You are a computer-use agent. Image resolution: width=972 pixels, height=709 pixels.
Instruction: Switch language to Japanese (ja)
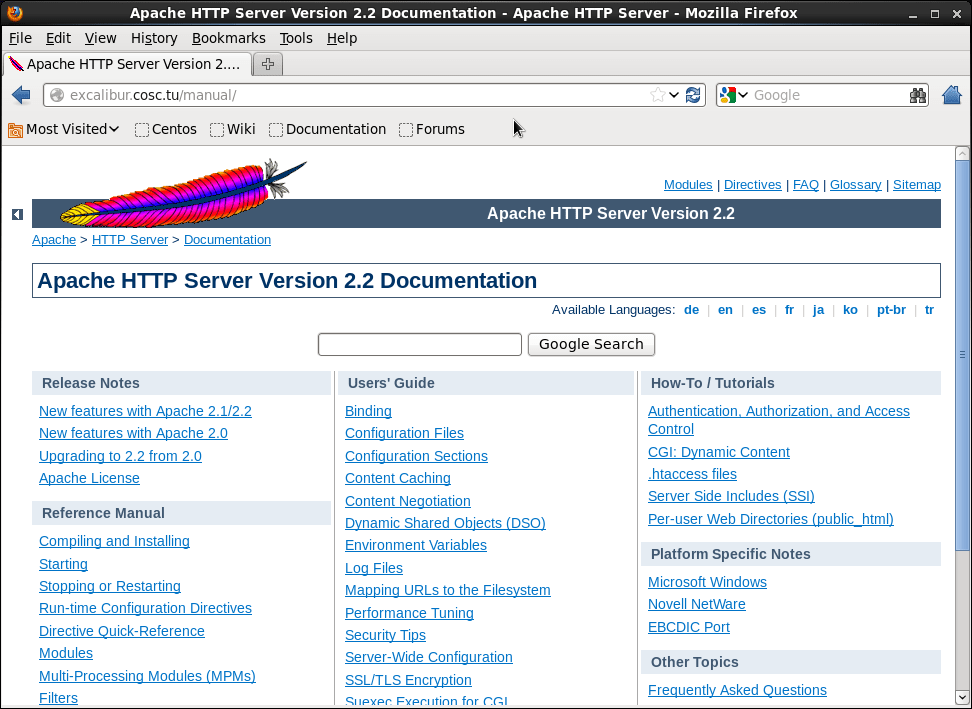(x=818, y=310)
